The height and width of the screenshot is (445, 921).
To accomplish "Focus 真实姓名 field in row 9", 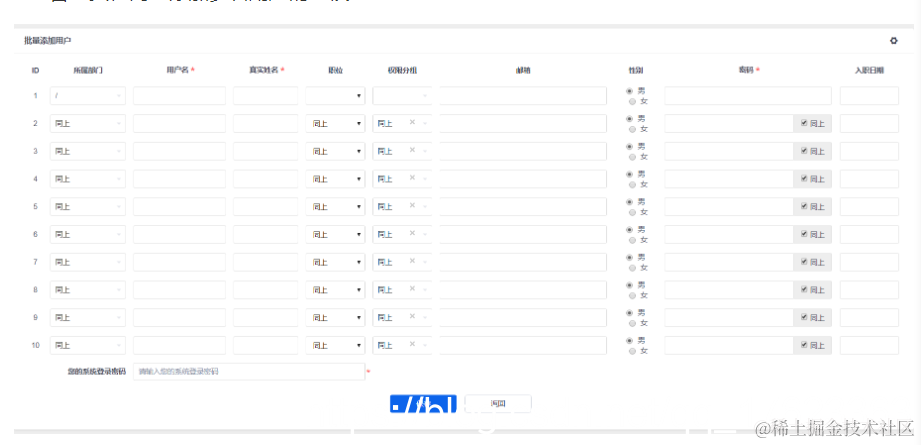I will 265,318.
